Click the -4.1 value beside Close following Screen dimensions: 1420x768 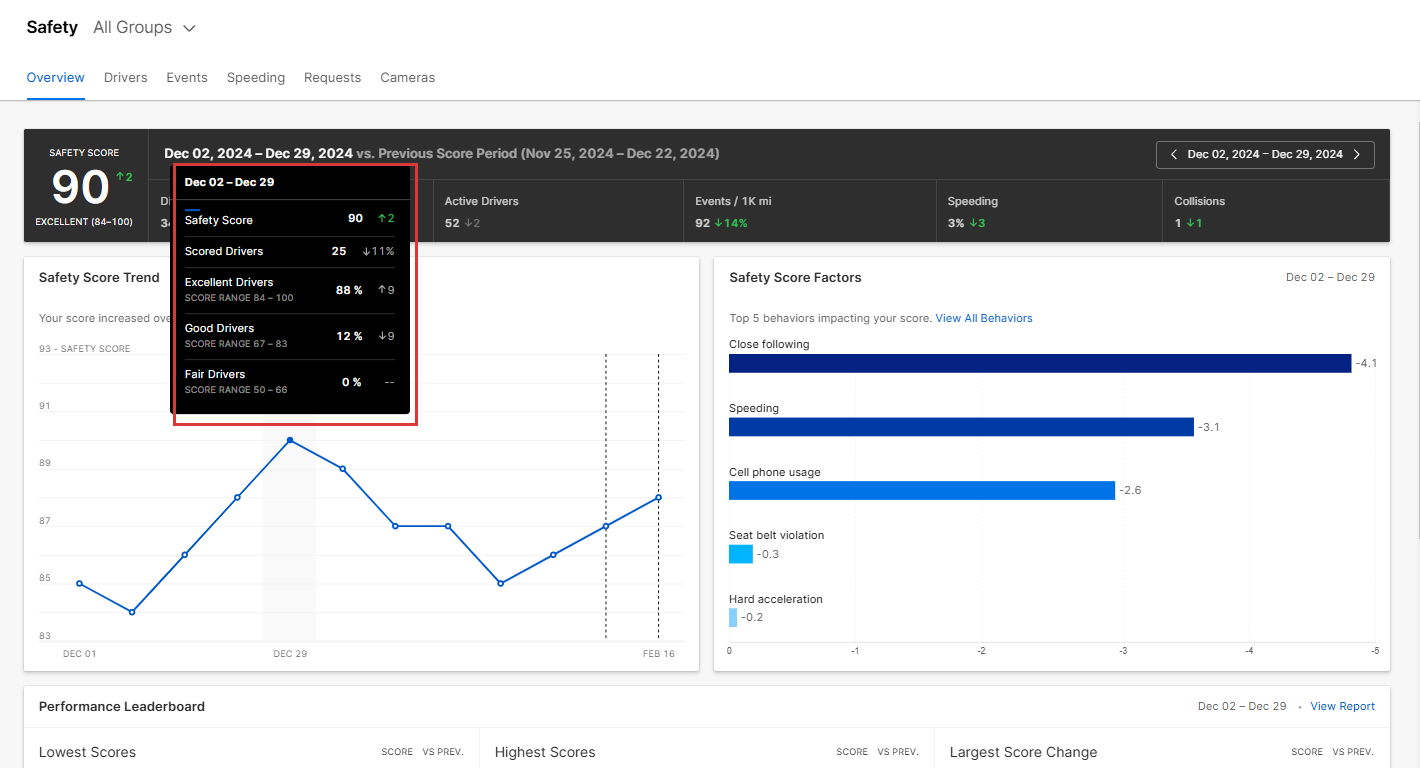1365,363
